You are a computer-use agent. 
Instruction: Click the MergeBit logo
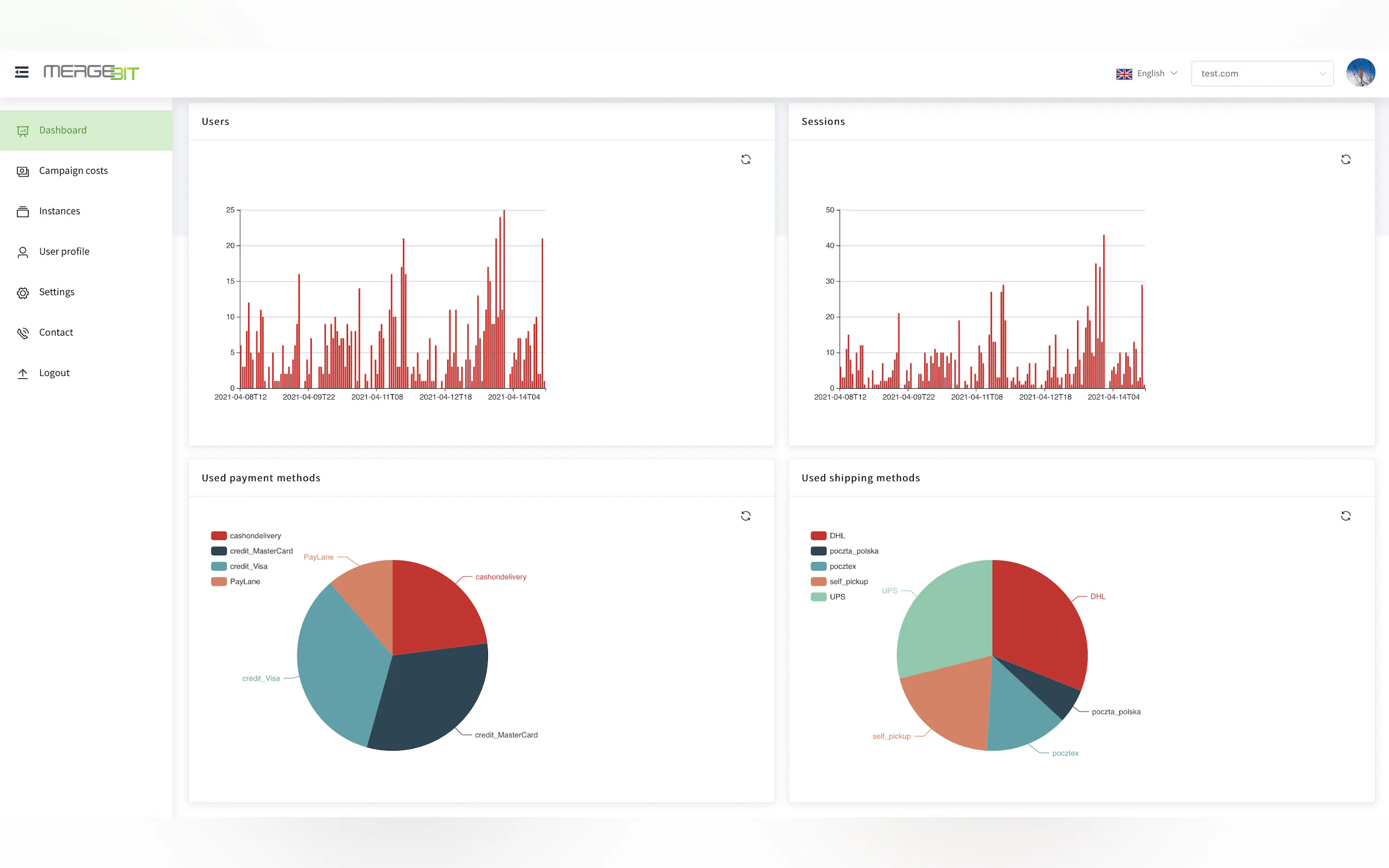[x=91, y=72]
